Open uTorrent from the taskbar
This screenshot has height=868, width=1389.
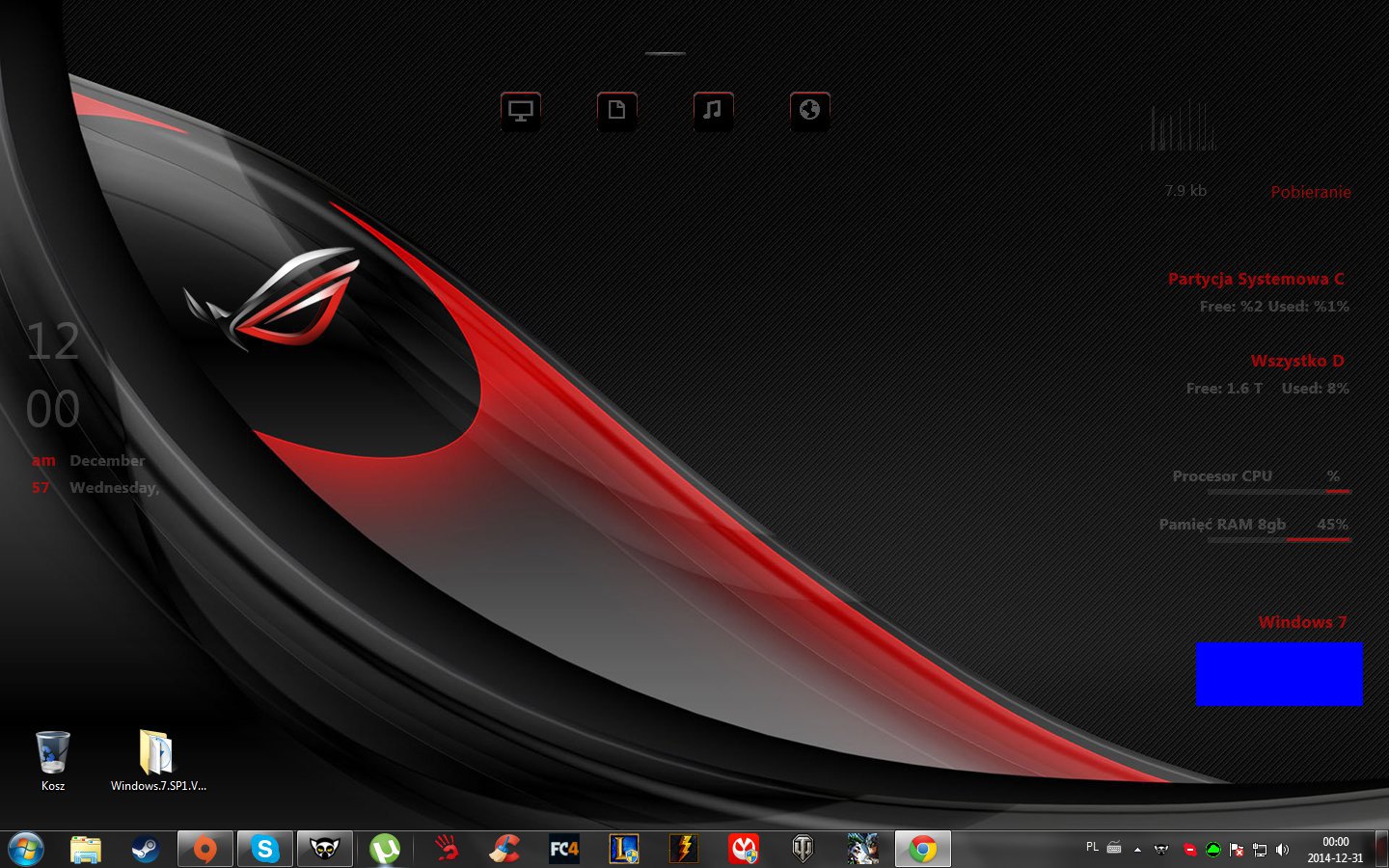click(385, 850)
